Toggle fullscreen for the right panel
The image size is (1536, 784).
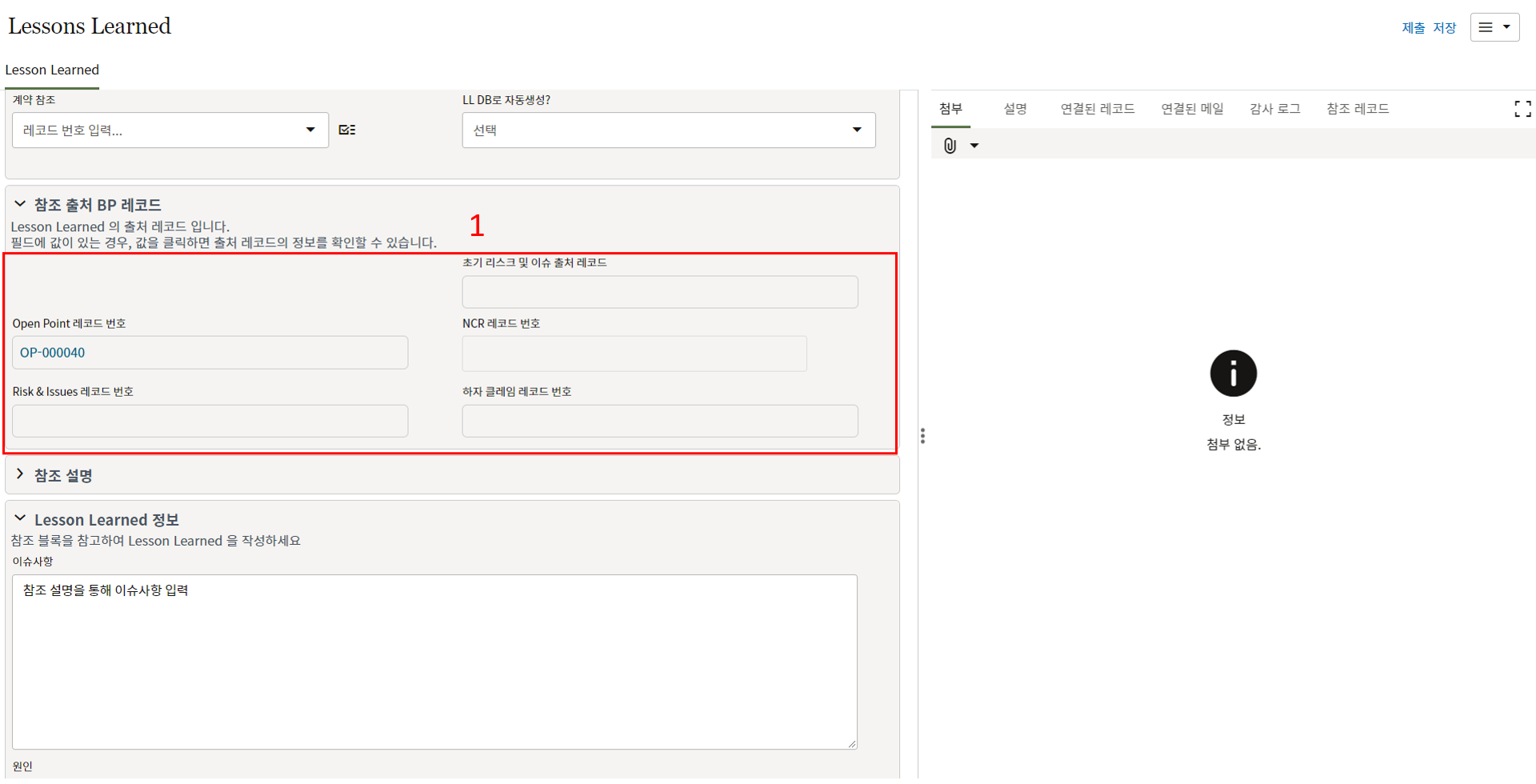tap(1522, 109)
